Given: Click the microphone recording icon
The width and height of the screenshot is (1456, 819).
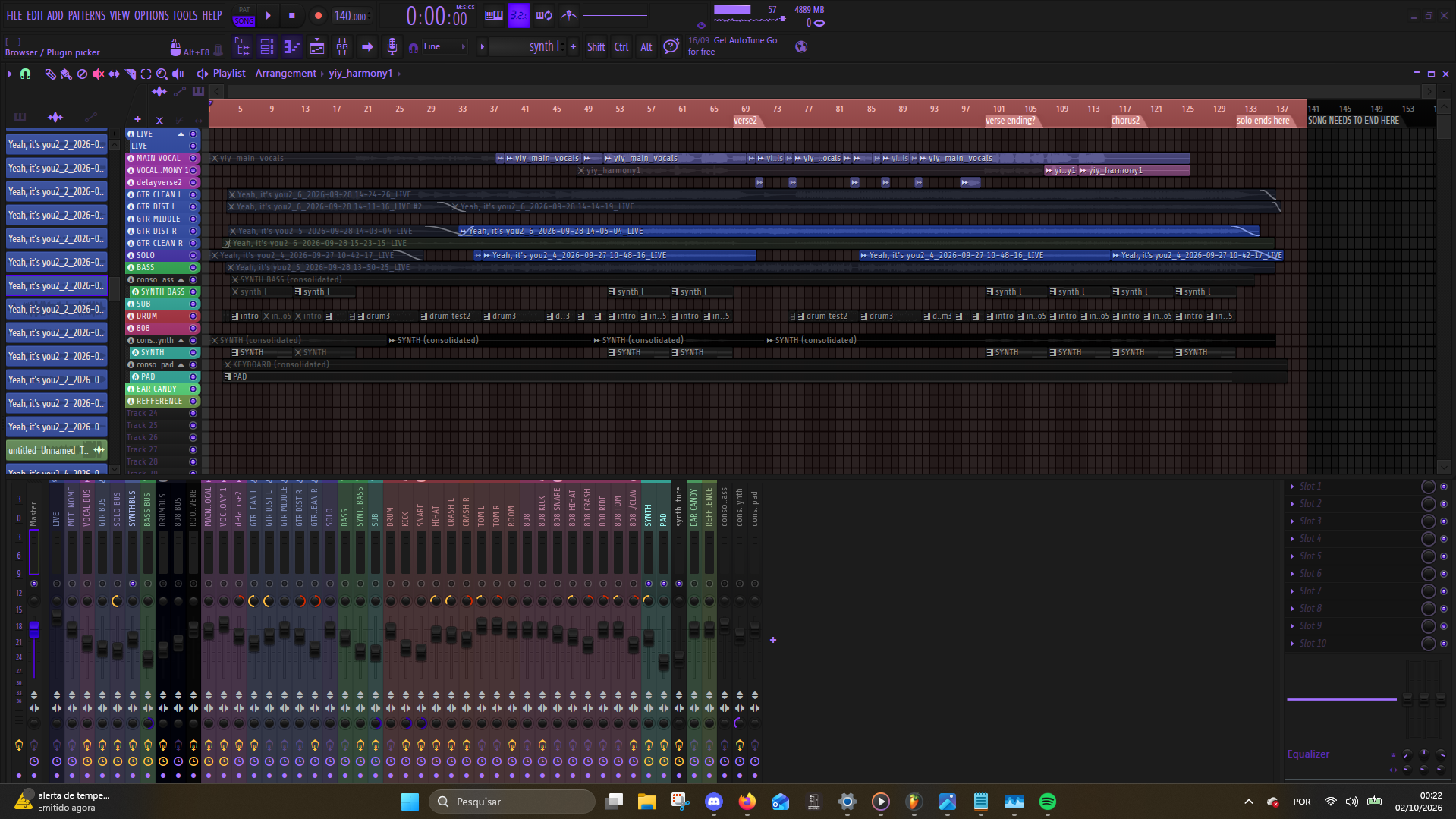Looking at the screenshot, I should [392, 47].
